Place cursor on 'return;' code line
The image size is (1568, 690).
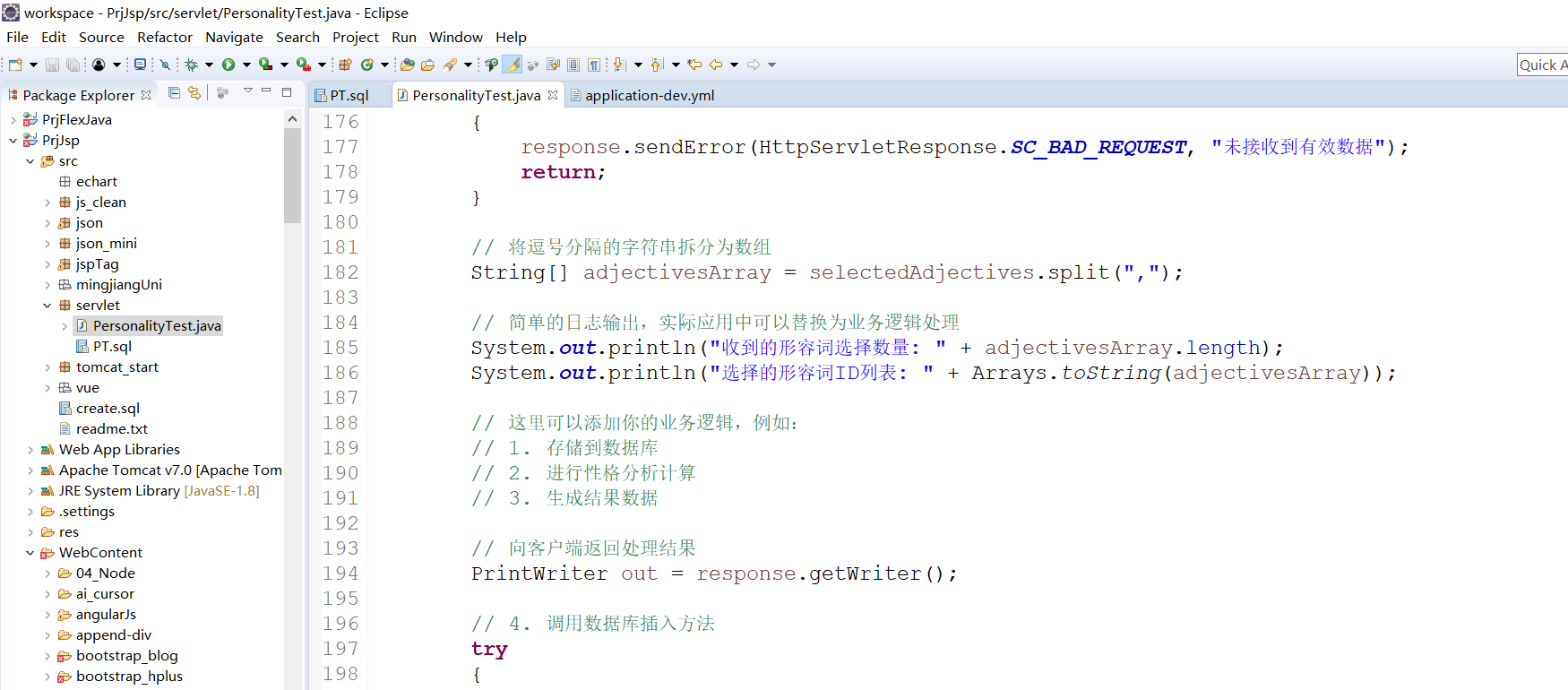coord(563,172)
